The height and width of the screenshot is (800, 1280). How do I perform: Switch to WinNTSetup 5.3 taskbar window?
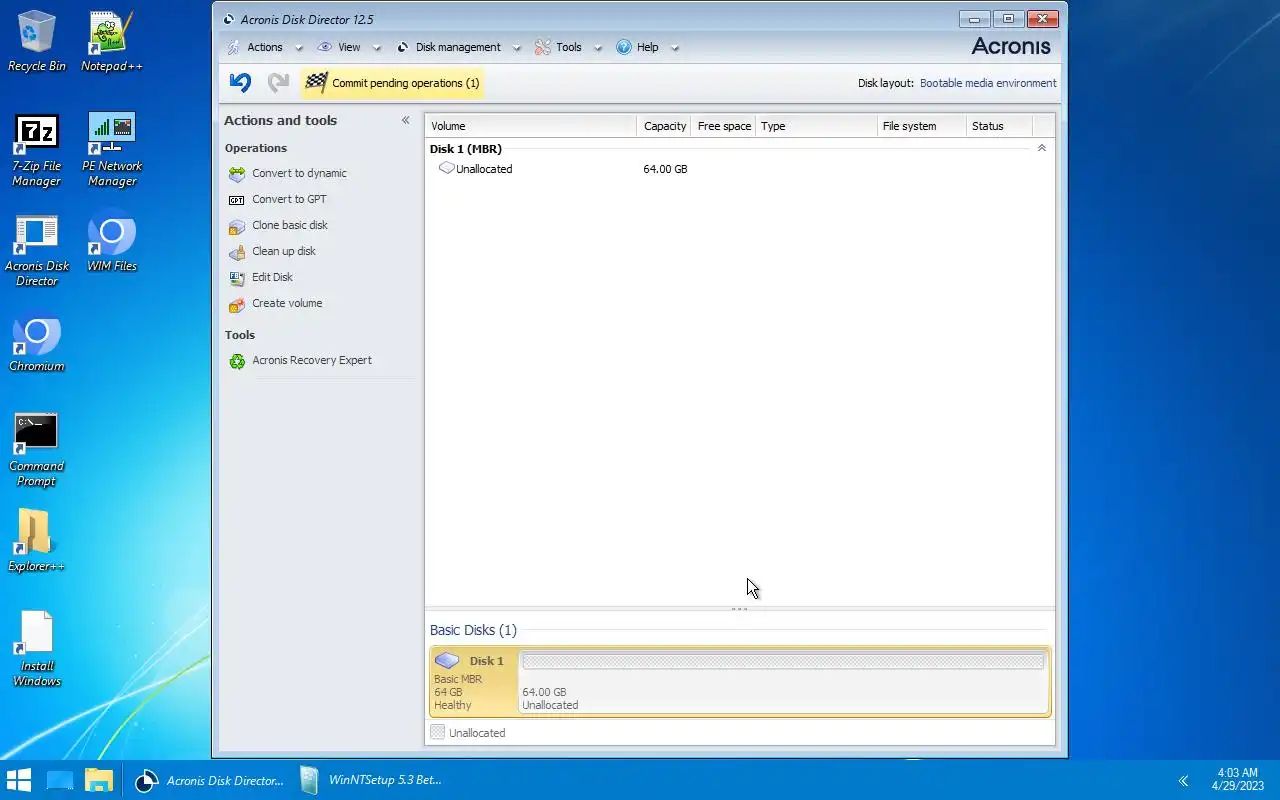coord(372,780)
